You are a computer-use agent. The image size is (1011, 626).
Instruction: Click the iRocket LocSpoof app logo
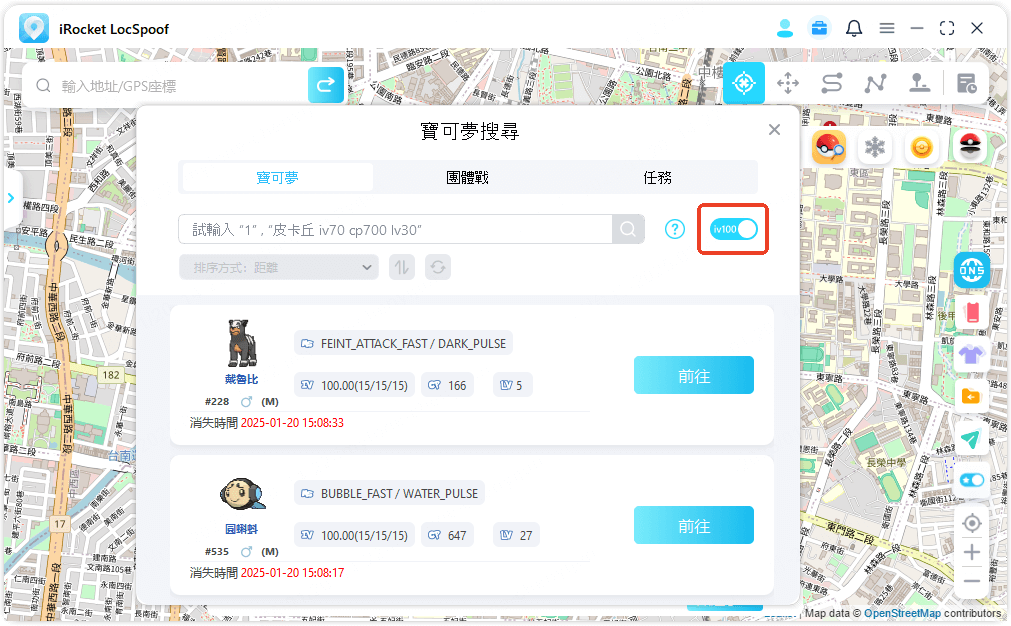pyautogui.click(x=34, y=28)
